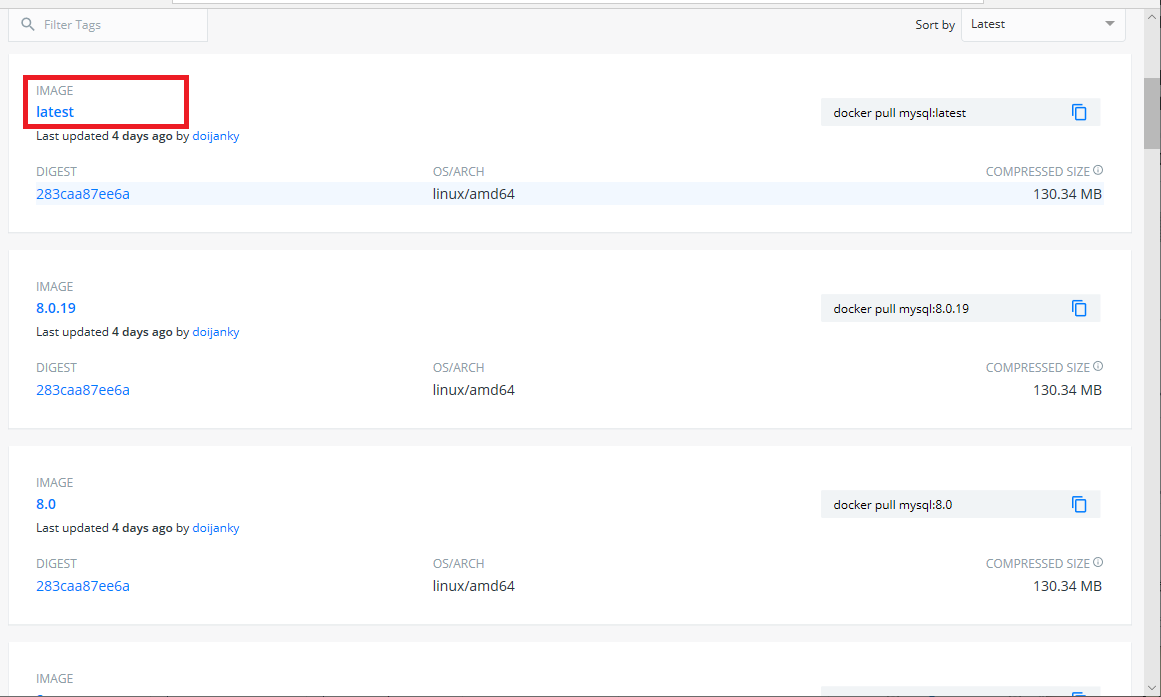Image resolution: width=1161 pixels, height=697 pixels.
Task: Click the scrollbar down arrow
Action: [x=1152, y=688]
